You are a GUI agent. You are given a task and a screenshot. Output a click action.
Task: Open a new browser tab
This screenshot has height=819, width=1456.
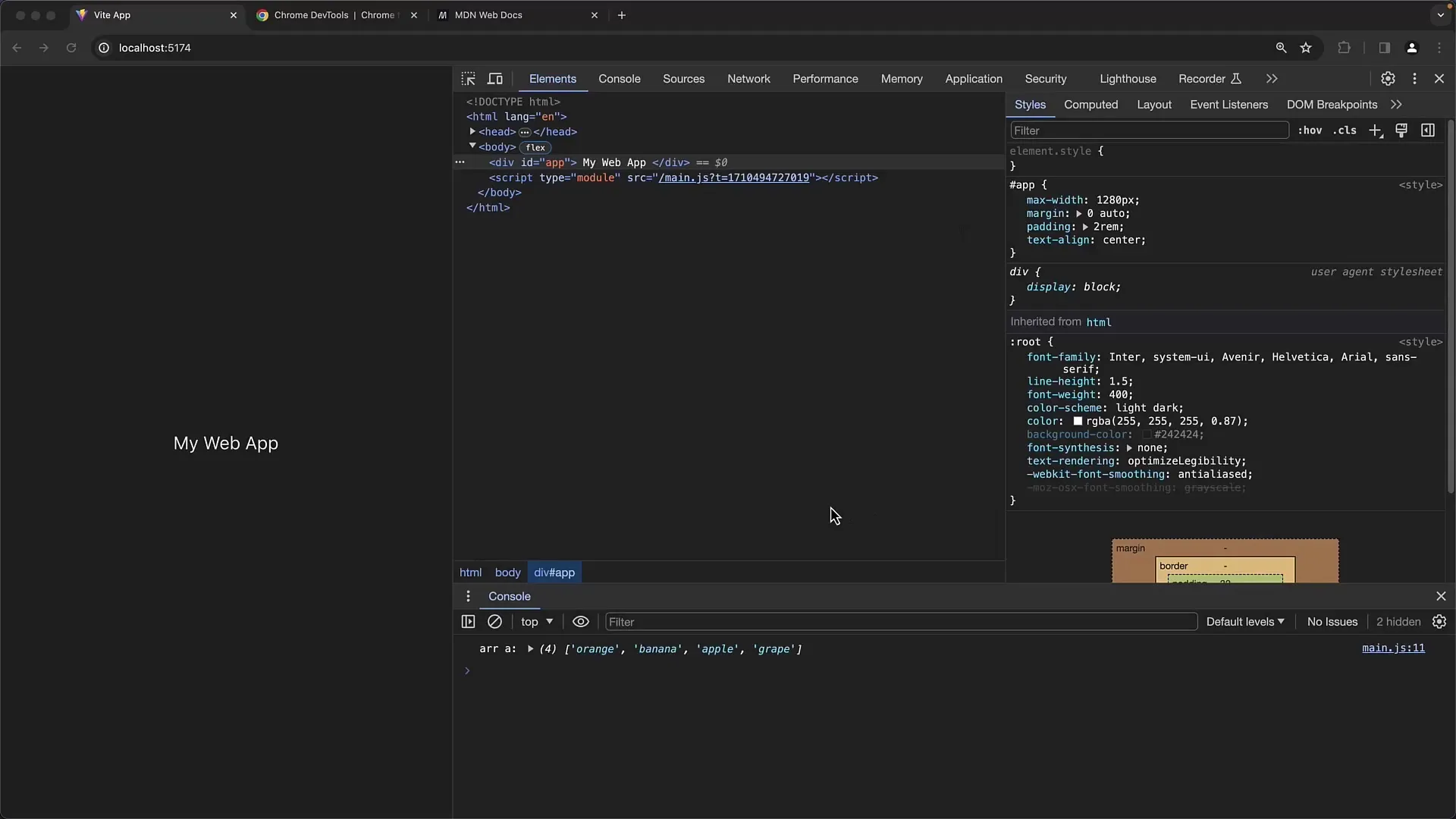[622, 15]
